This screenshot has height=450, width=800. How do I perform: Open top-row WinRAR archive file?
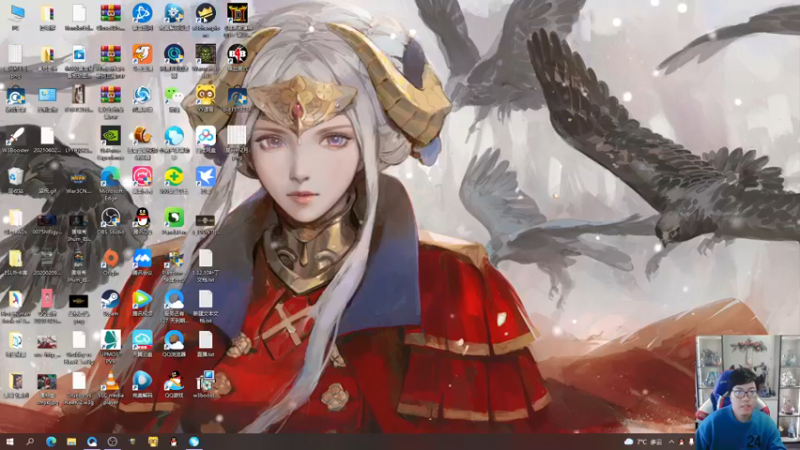click(111, 14)
